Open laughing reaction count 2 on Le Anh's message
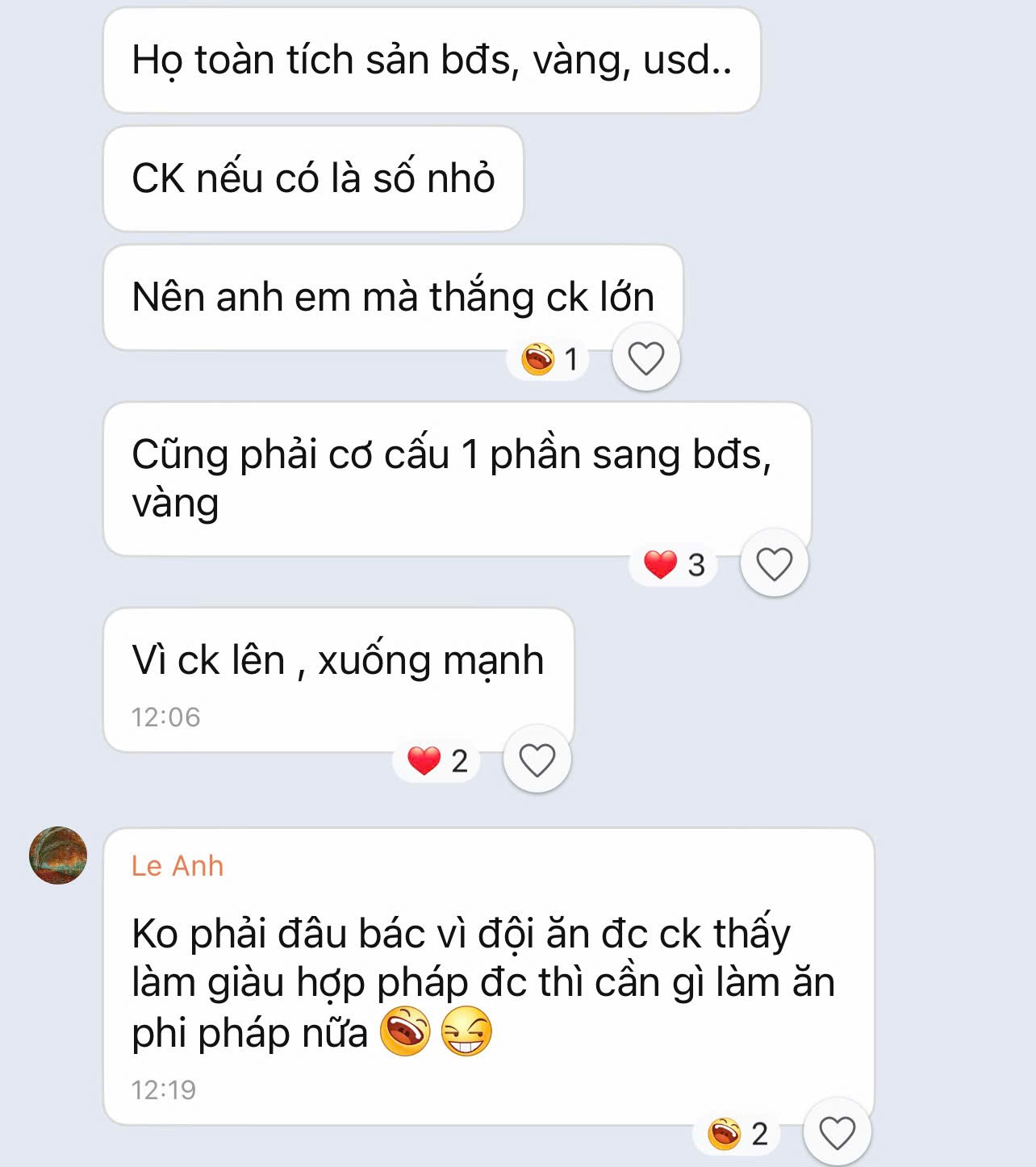The height and width of the screenshot is (1167, 1036). click(x=737, y=1133)
